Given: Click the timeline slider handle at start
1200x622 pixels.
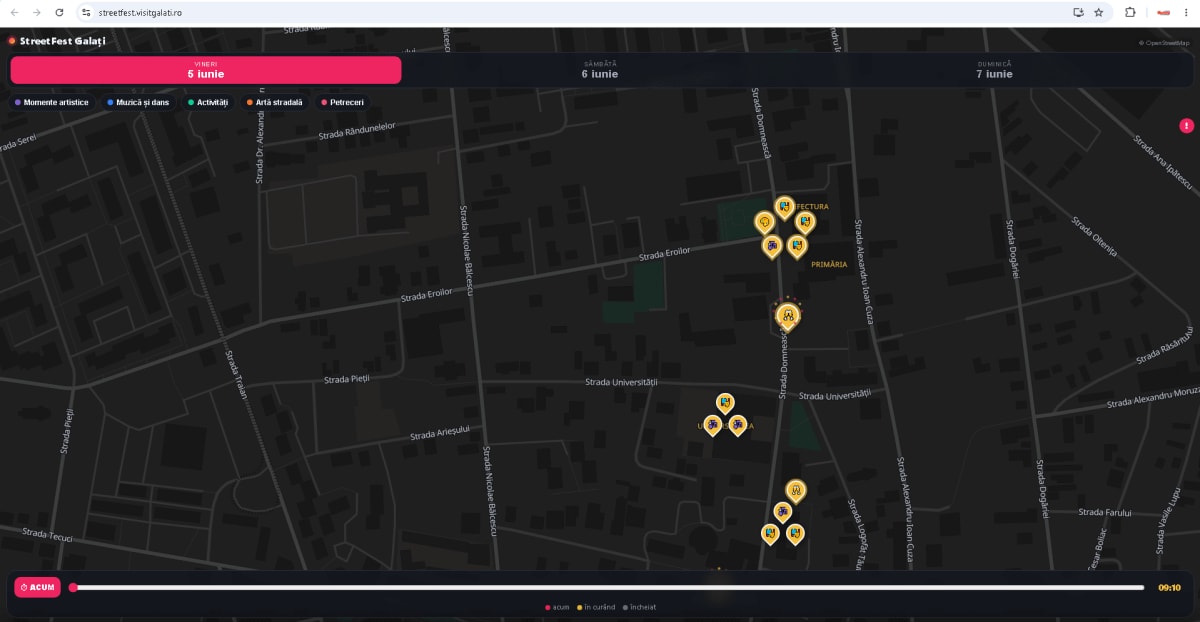Looking at the screenshot, I should (73, 587).
